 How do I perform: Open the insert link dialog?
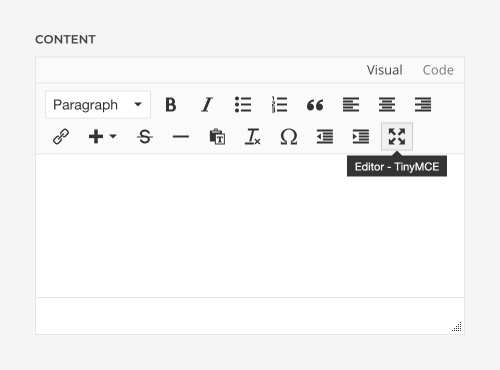pyautogui.click(x=61, y=137)
